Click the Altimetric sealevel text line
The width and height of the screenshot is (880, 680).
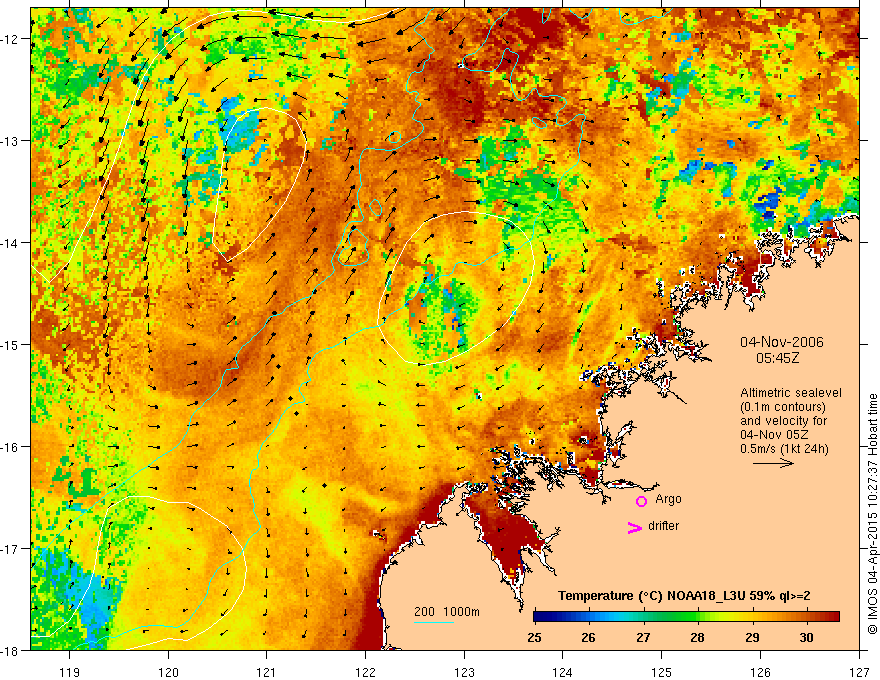(x=791, y=393)
